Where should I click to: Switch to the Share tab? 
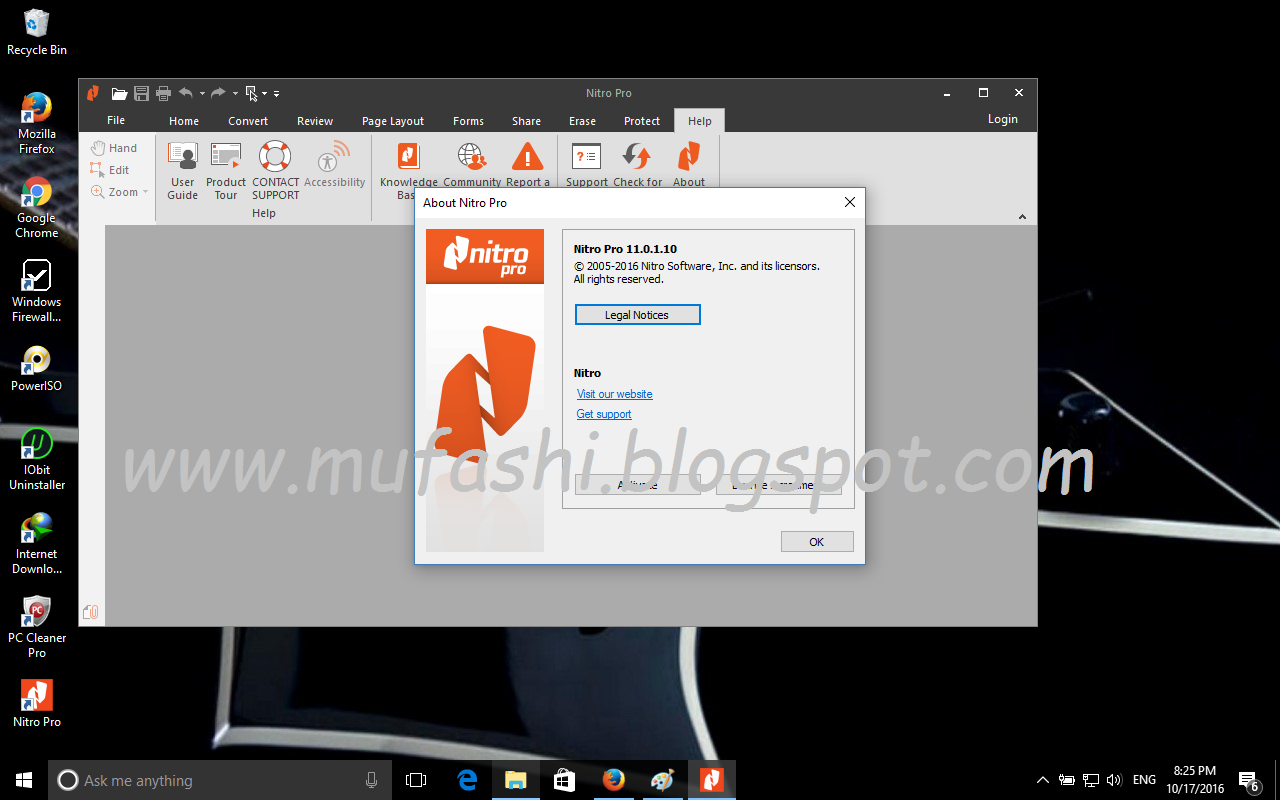(527, 121)
